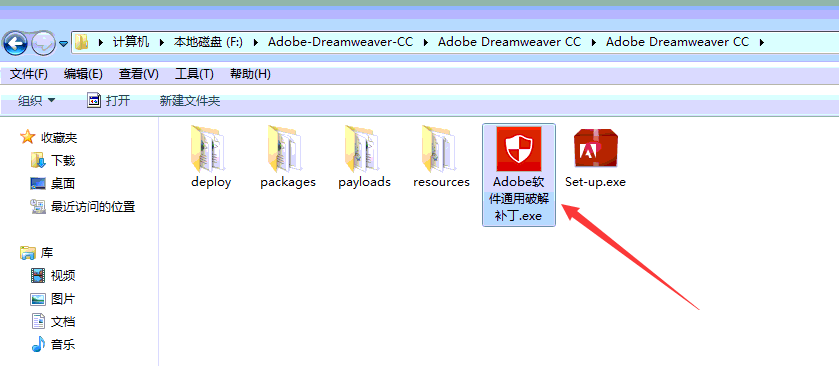The height and width of the screenshot is (366, 839).
Task: Open the deploy folder icon
Action: pos(209,149)
